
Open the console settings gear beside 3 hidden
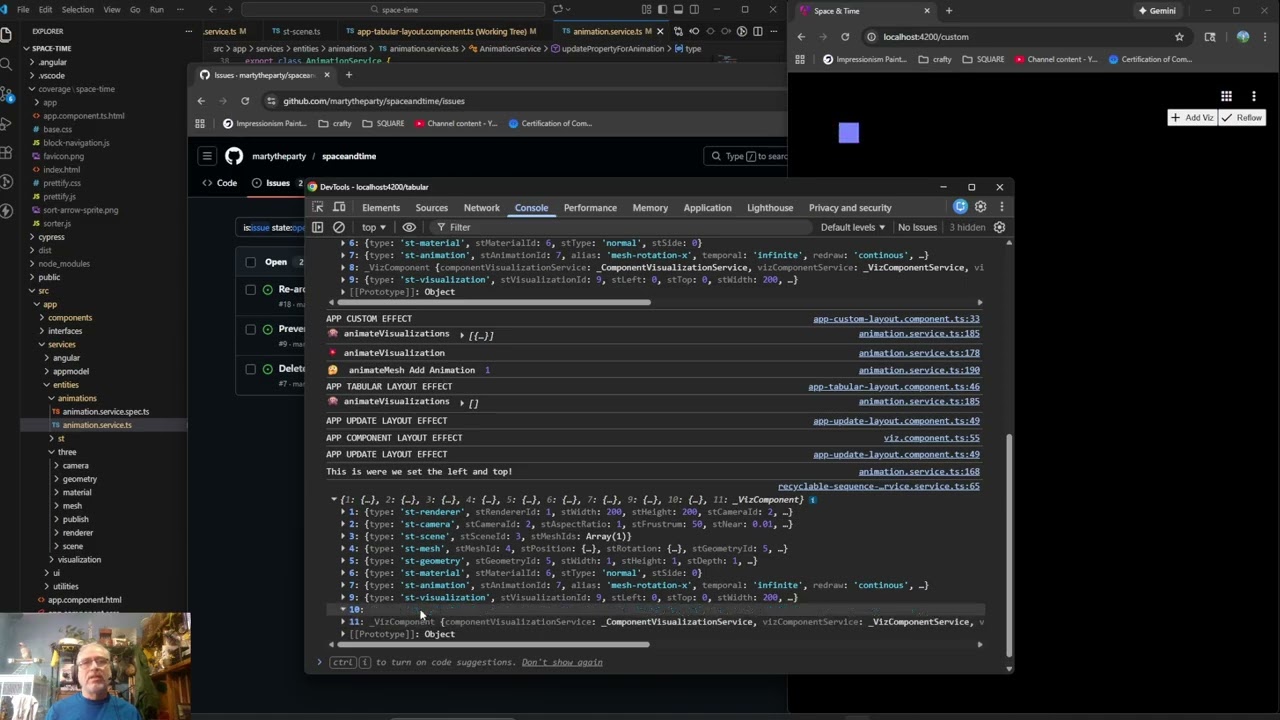coord(999,227)
